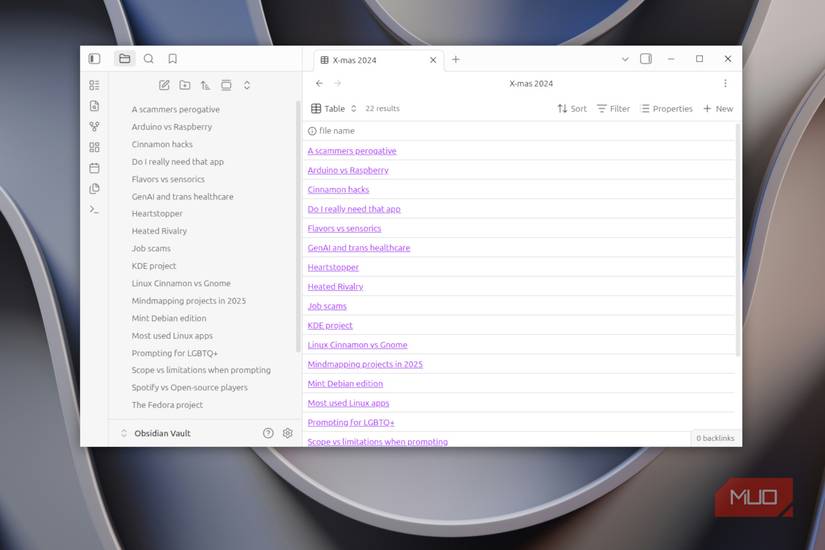Open 'Mint Debian edition' table link
This screenshot has width=825, height=550.
point(345,384)
